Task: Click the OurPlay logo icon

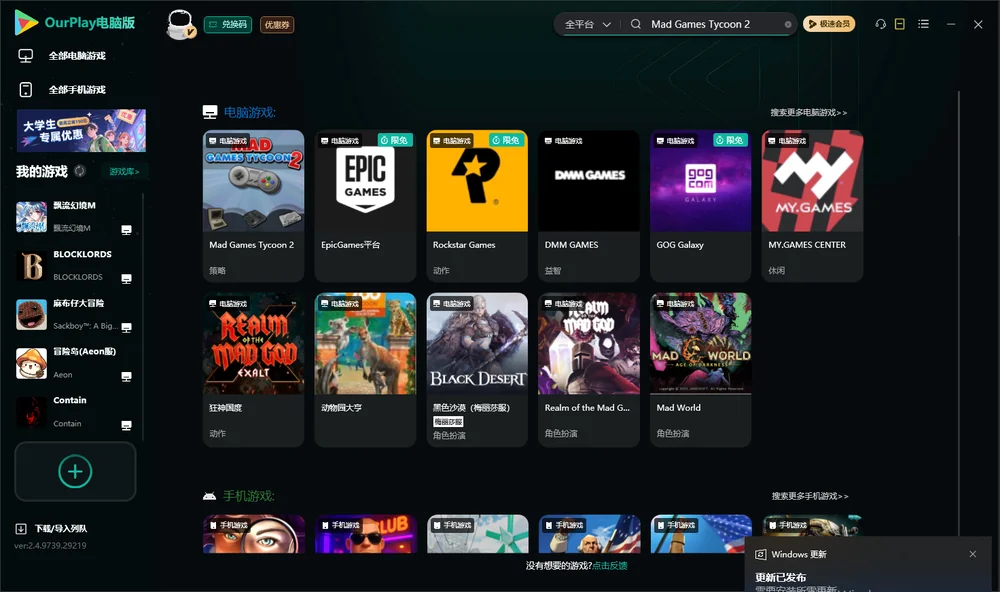Action: 26,22
